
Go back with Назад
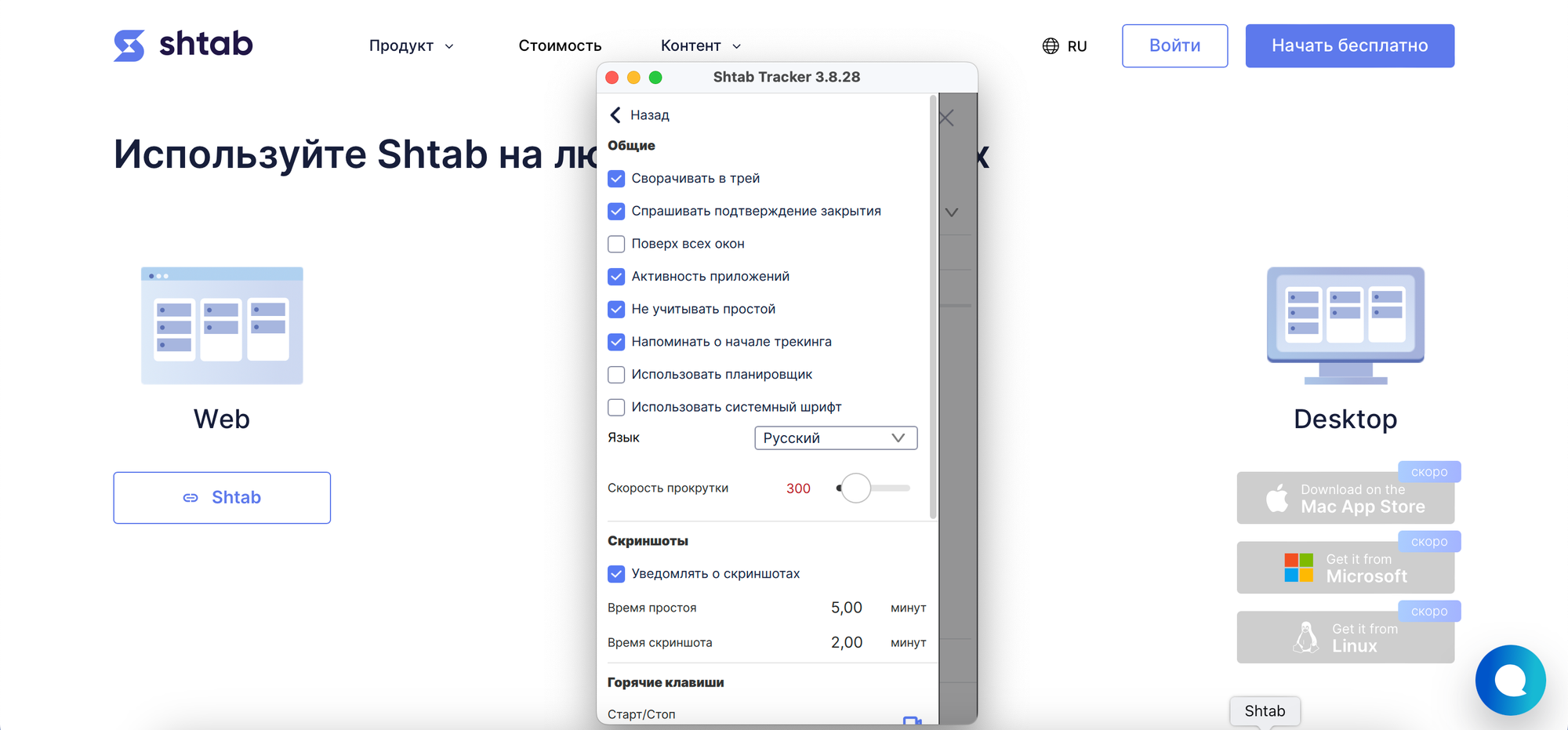[640, 115]
